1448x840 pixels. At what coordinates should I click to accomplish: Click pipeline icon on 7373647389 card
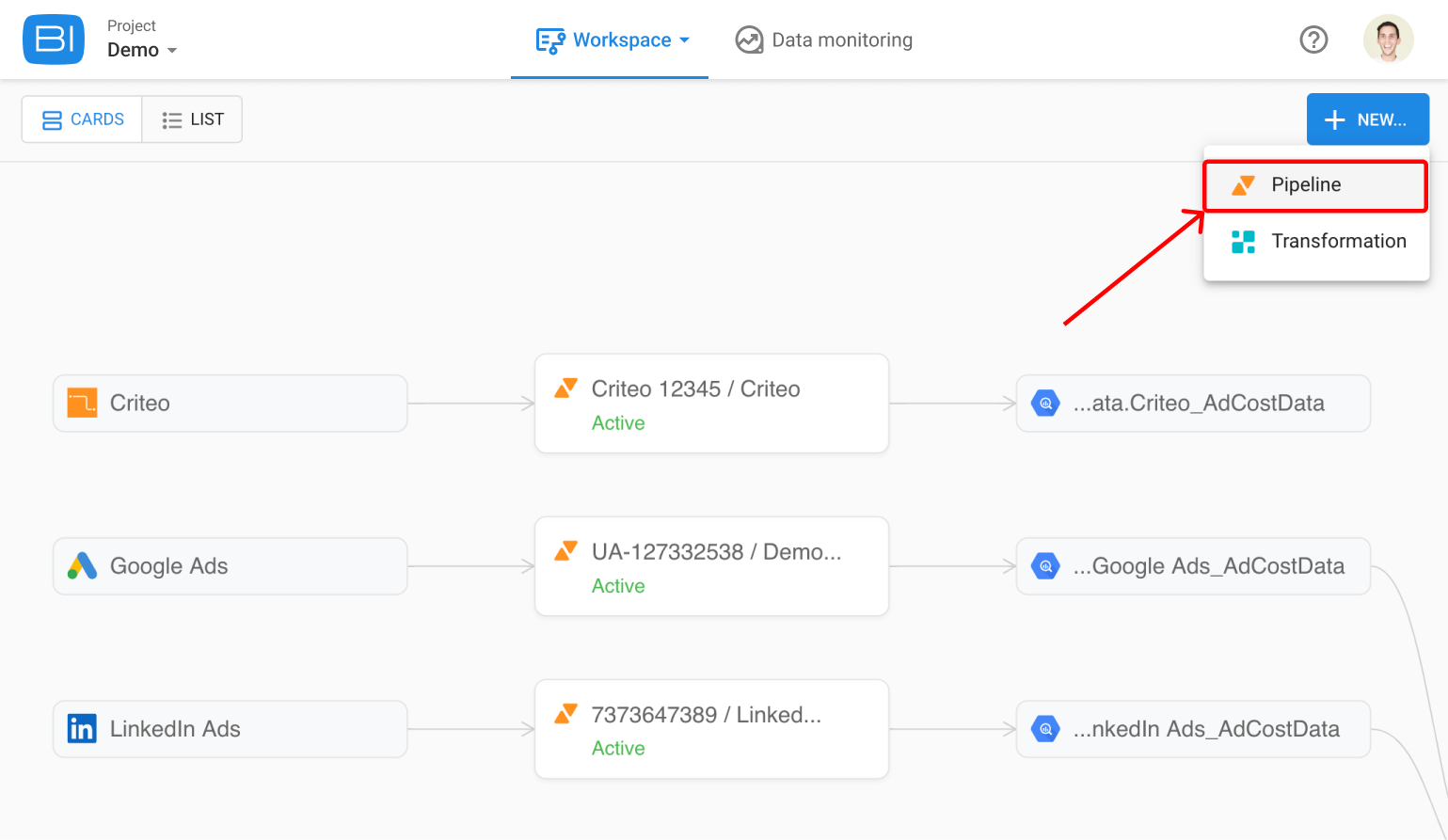[x=565, y=713]
